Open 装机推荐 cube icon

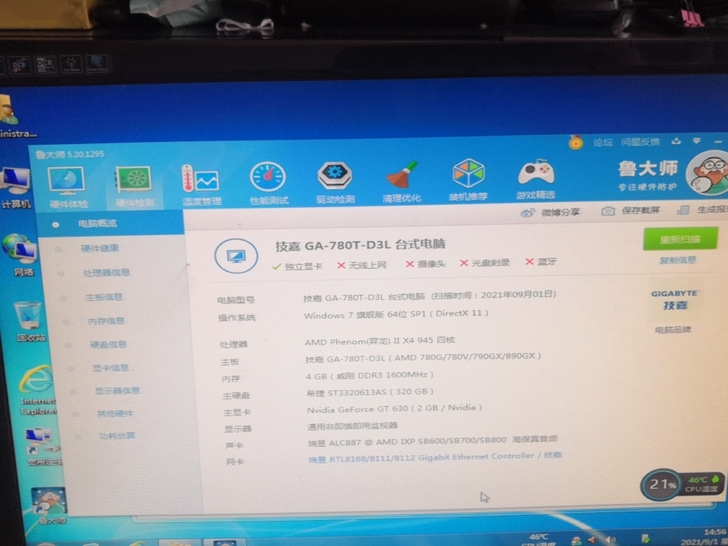[468, 179]
